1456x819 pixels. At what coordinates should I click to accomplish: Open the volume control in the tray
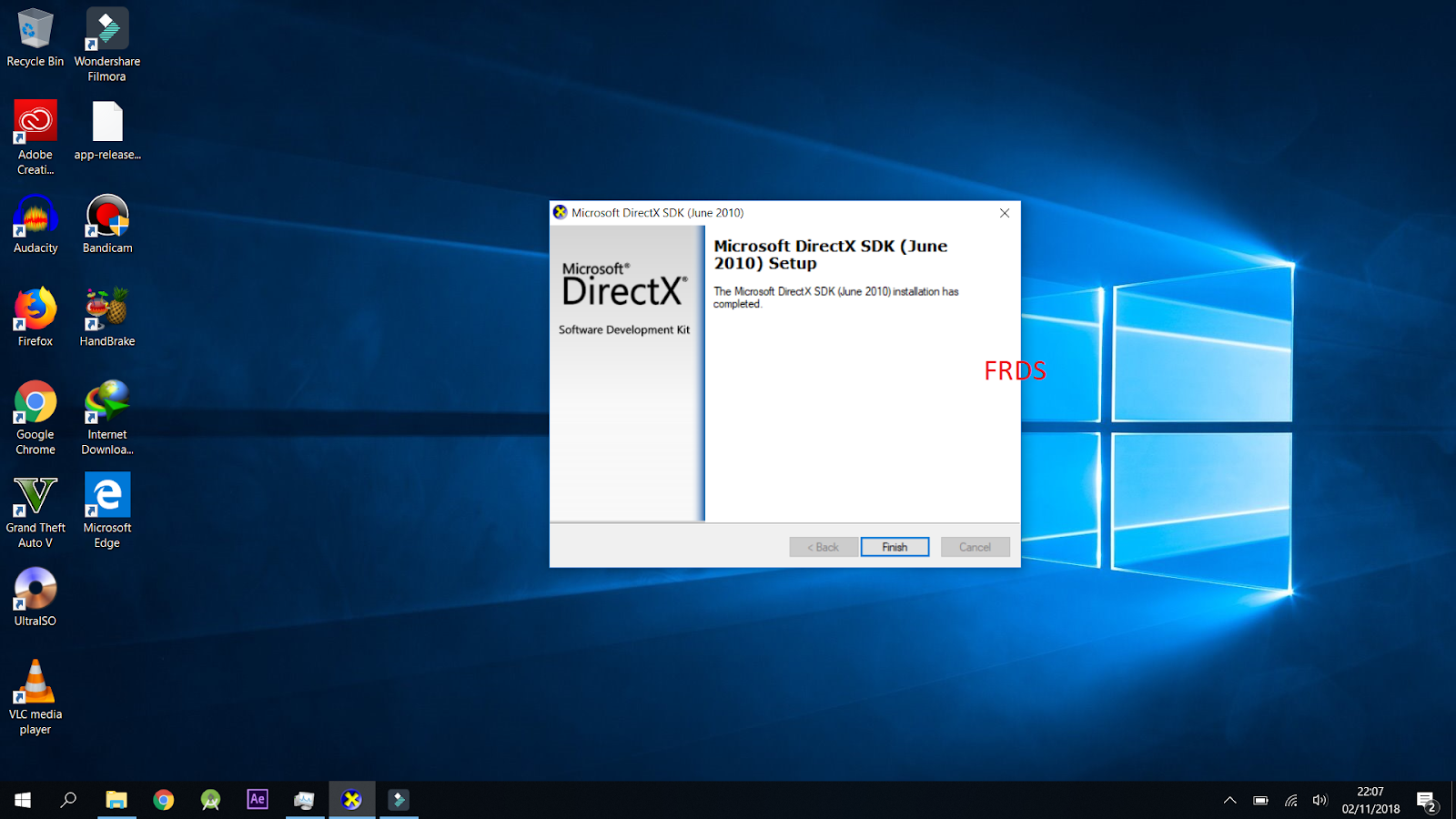point(1319,801)
